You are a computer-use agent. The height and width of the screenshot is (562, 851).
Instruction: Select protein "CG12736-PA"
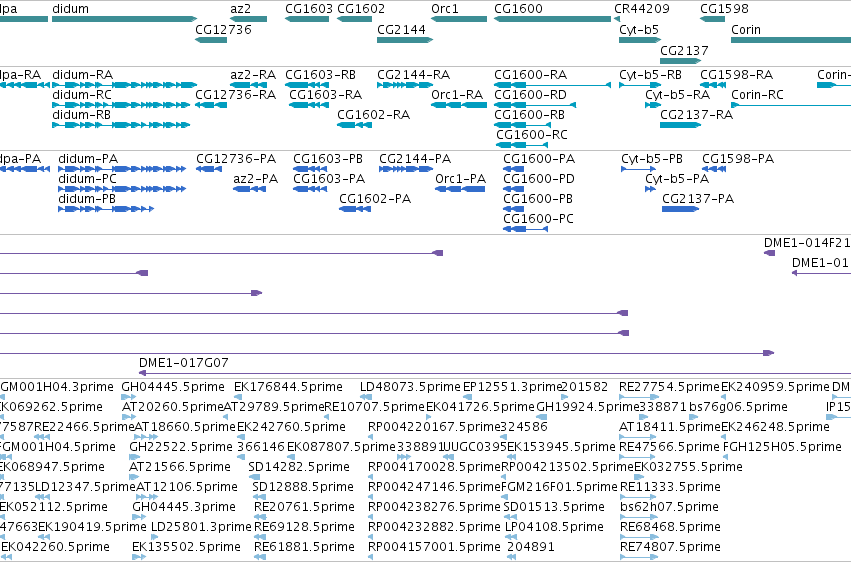click(209, 169)
